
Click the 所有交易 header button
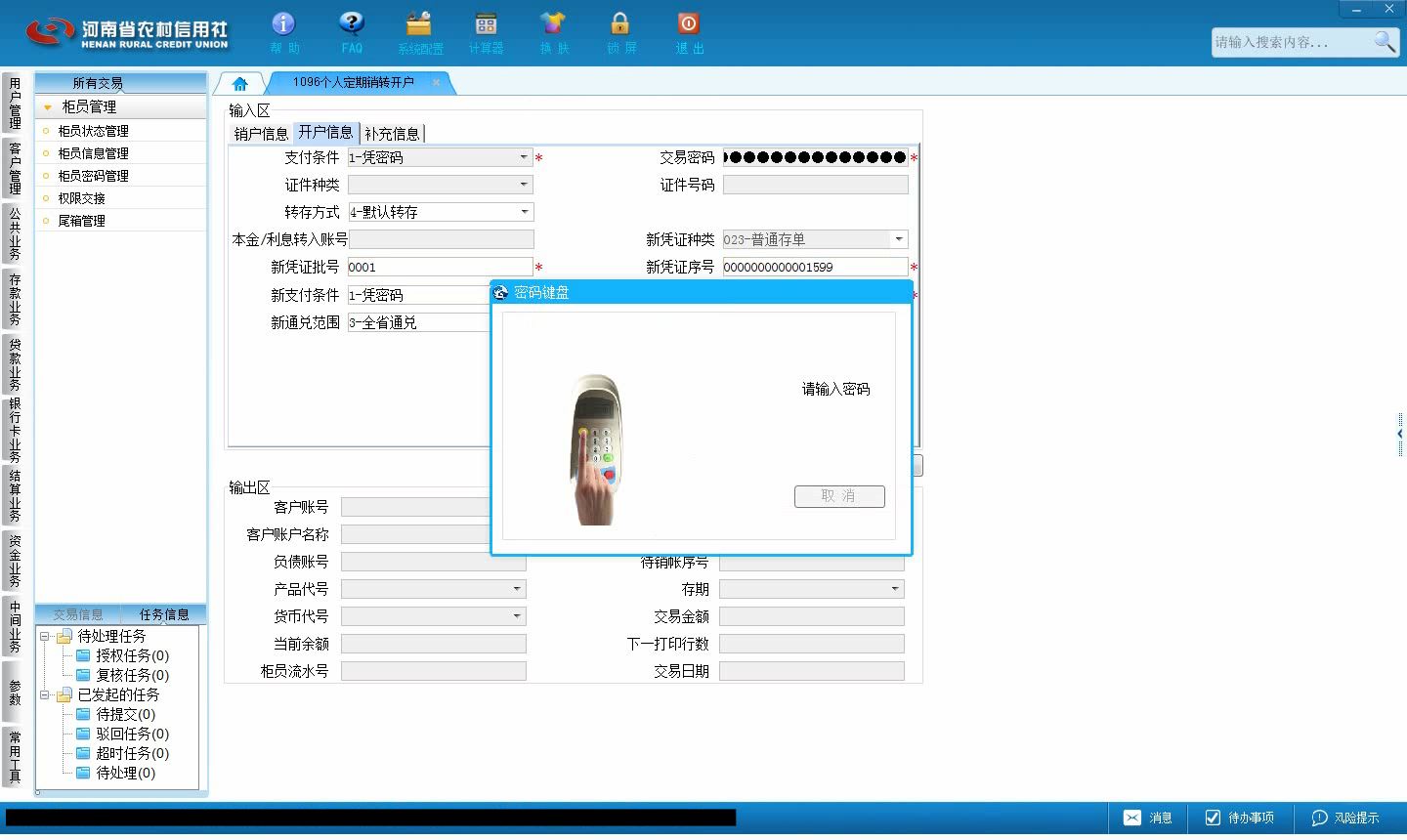point(121,83)
